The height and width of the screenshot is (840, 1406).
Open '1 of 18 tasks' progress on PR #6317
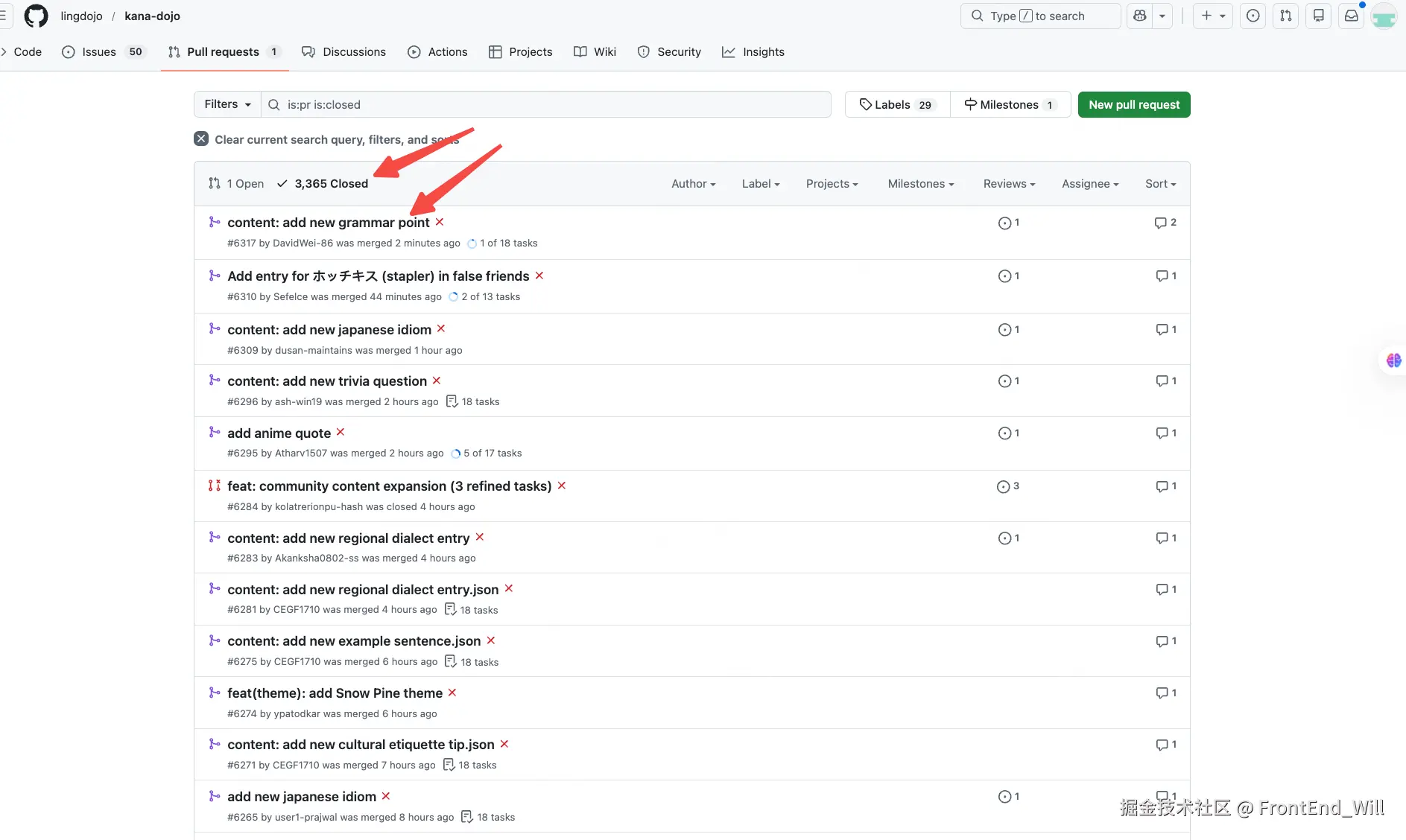pos(502,243)
